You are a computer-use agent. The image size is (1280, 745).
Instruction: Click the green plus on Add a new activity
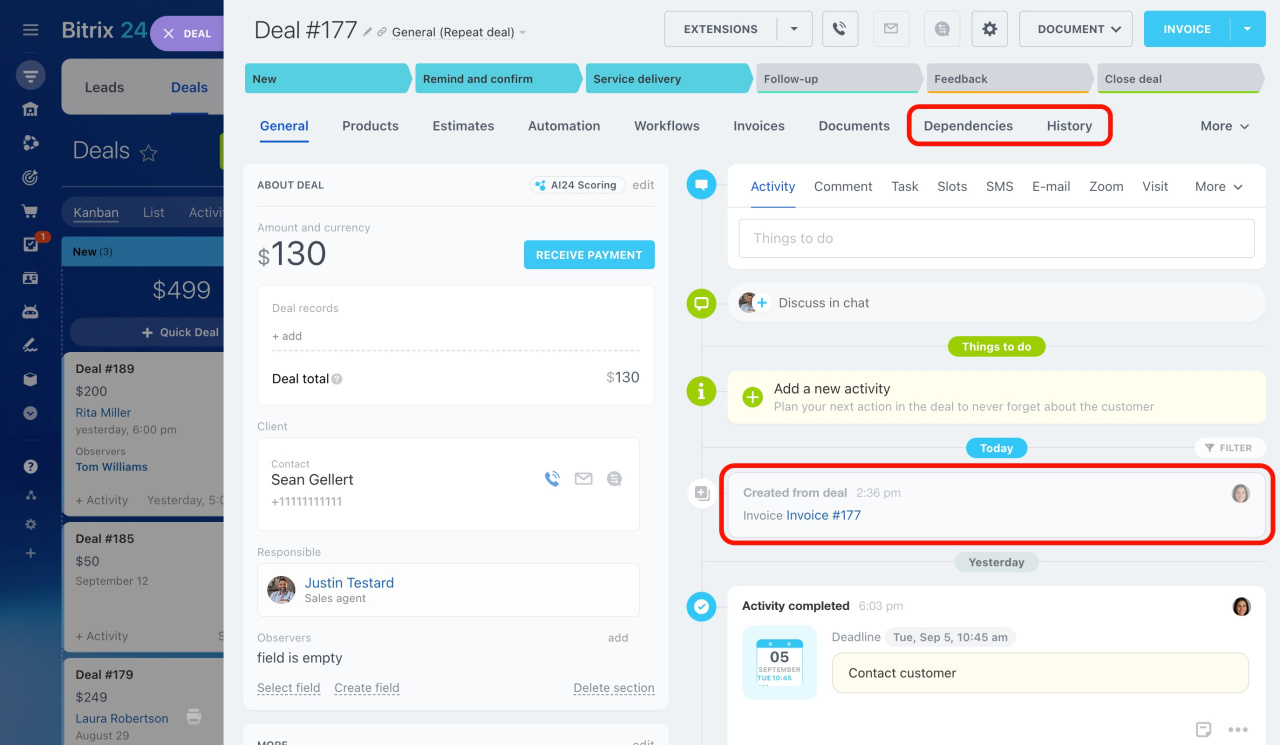(x=753, y=397)
